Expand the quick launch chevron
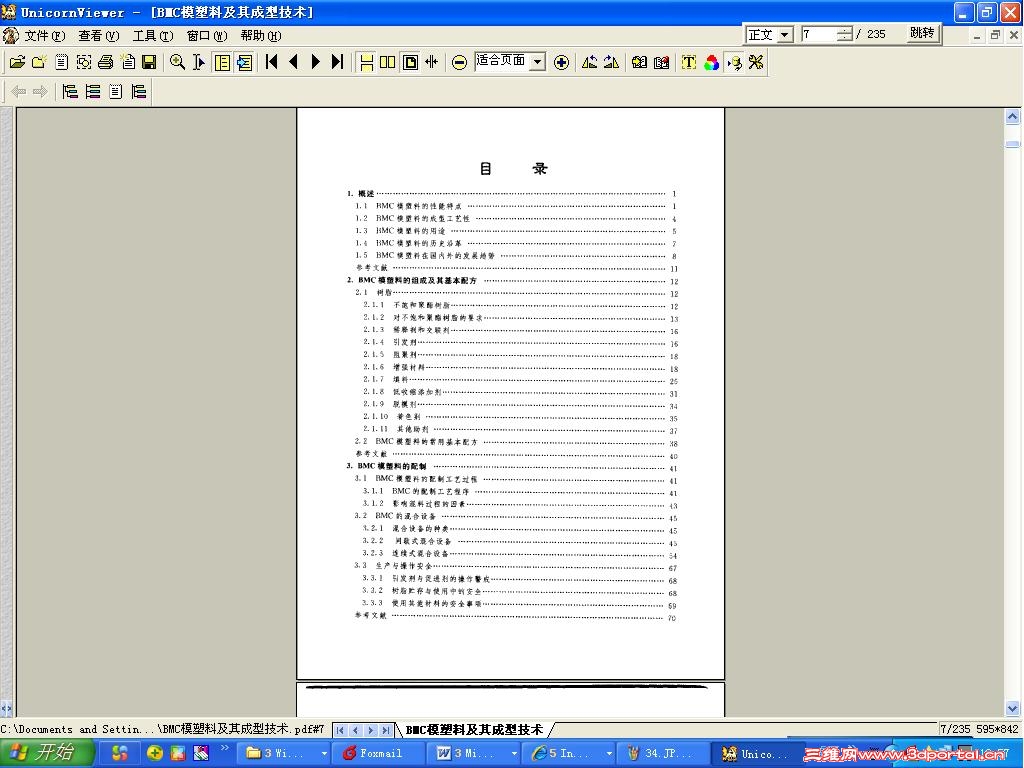This screenshot has height=768, width=1024. (x=225, y=748)
